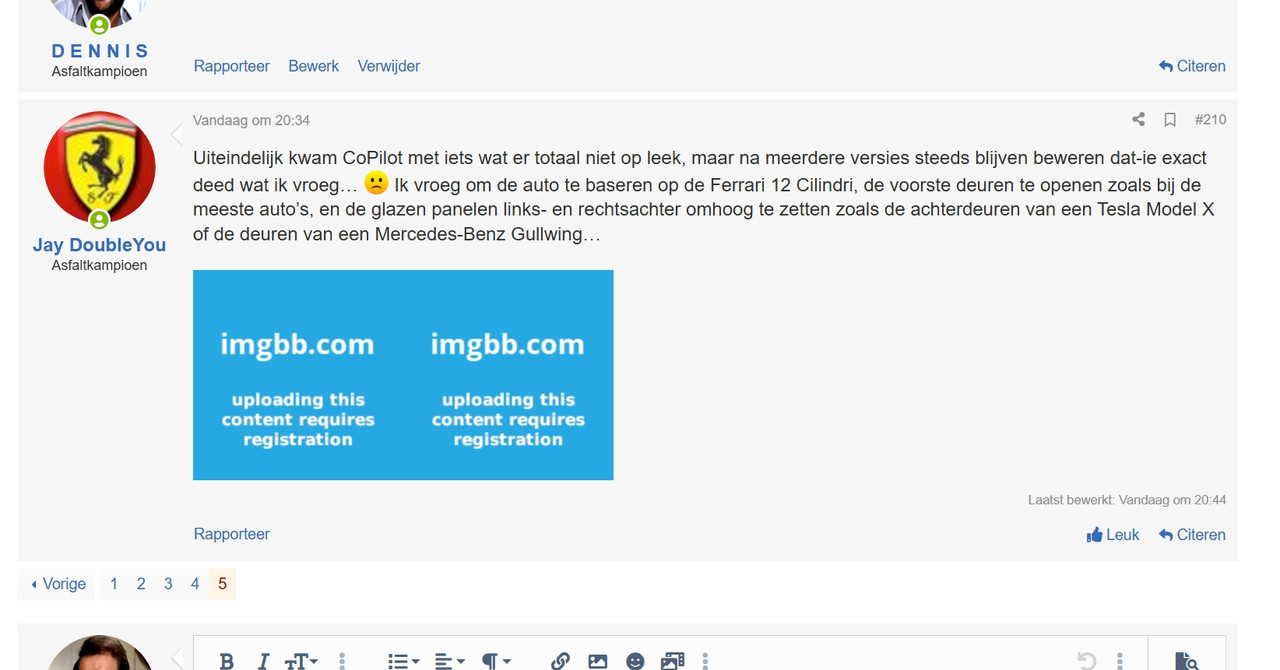This screenshot has width=1280, height=670.
Task: Open paragraph format dropdown
Action: click(496, 661)
